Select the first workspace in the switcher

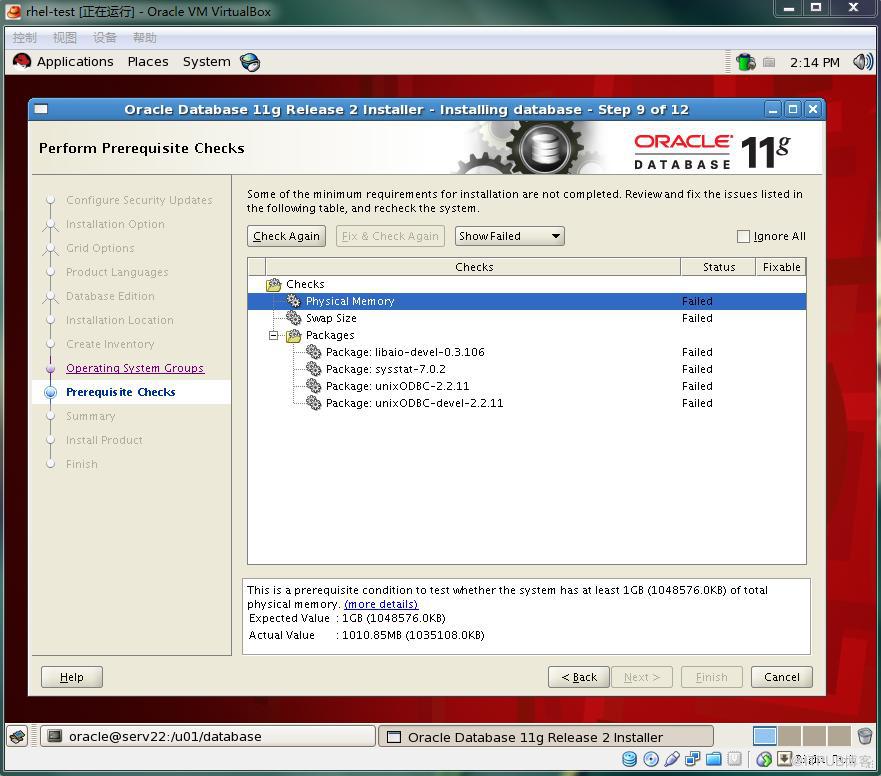(765, 736)
